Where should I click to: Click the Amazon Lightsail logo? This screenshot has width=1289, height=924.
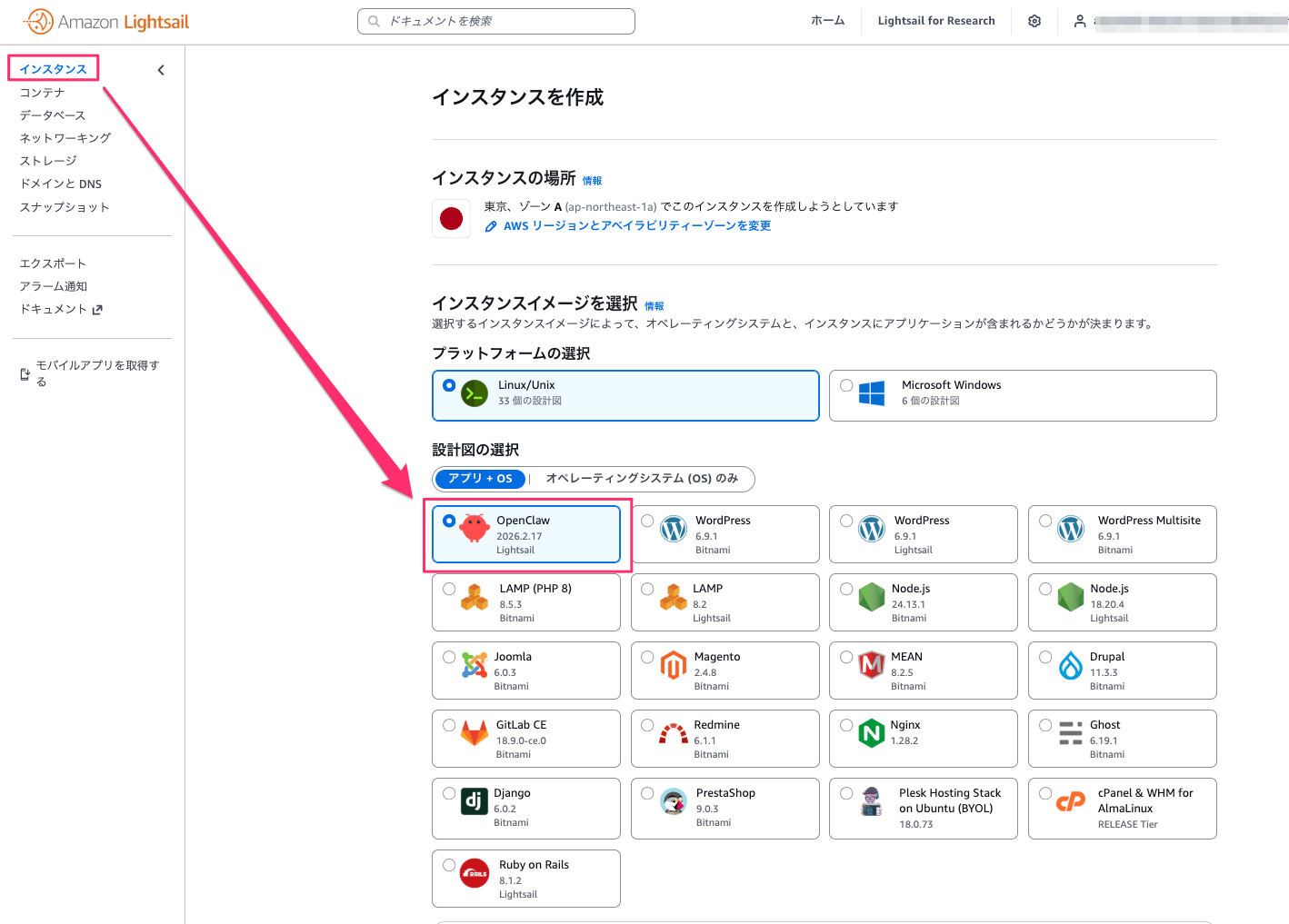(106, 22)
